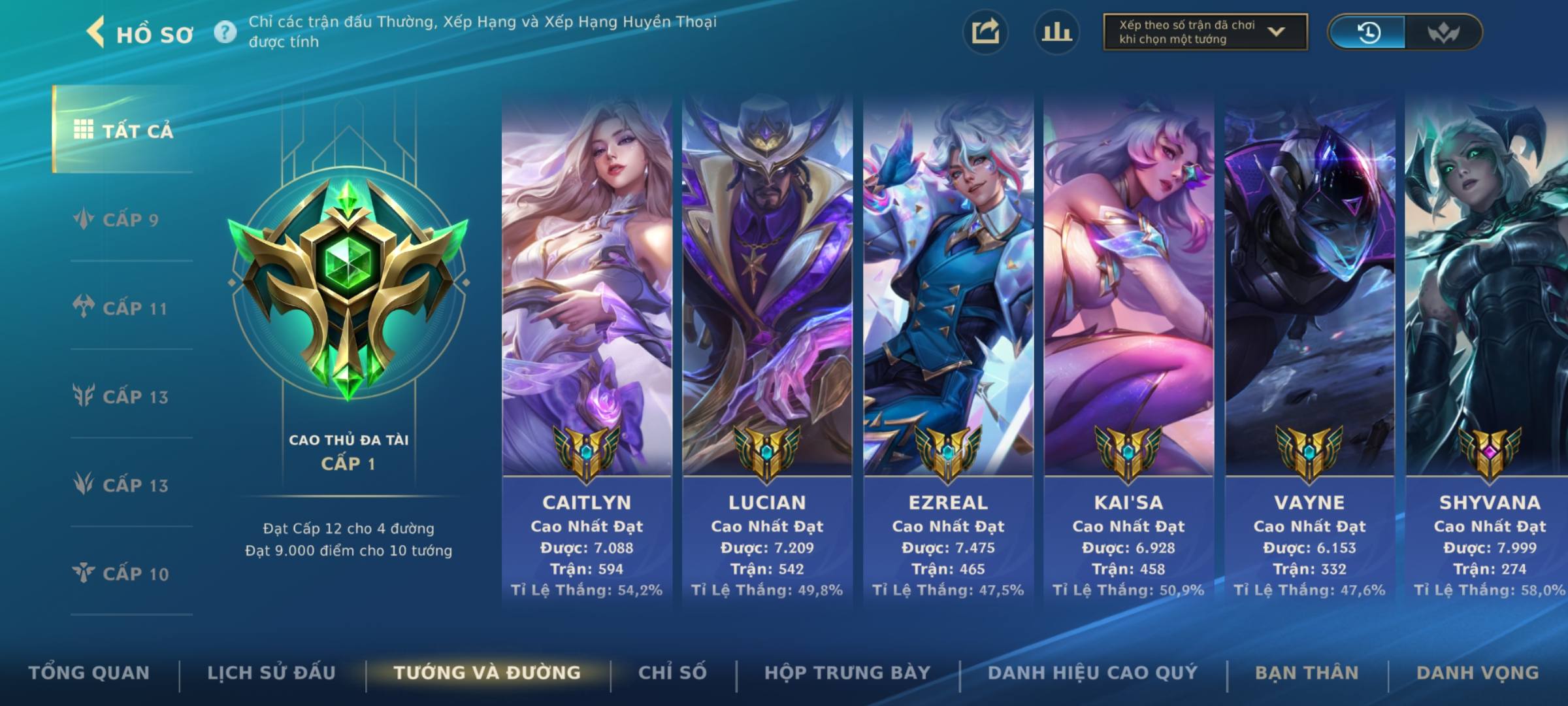Screen dimensions: 1568x706
Task: Switch to the mastery crest view toggle
Action: click(1443, 32)
